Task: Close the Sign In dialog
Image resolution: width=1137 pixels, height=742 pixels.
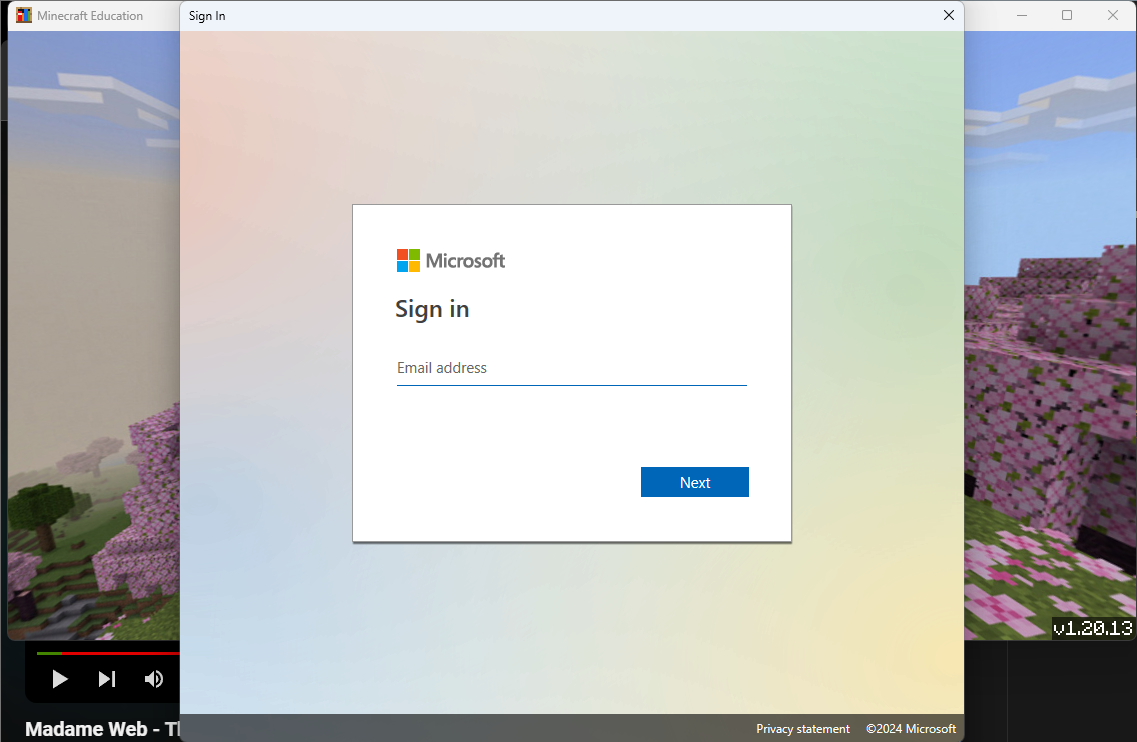Action: [x=948, y=15]
